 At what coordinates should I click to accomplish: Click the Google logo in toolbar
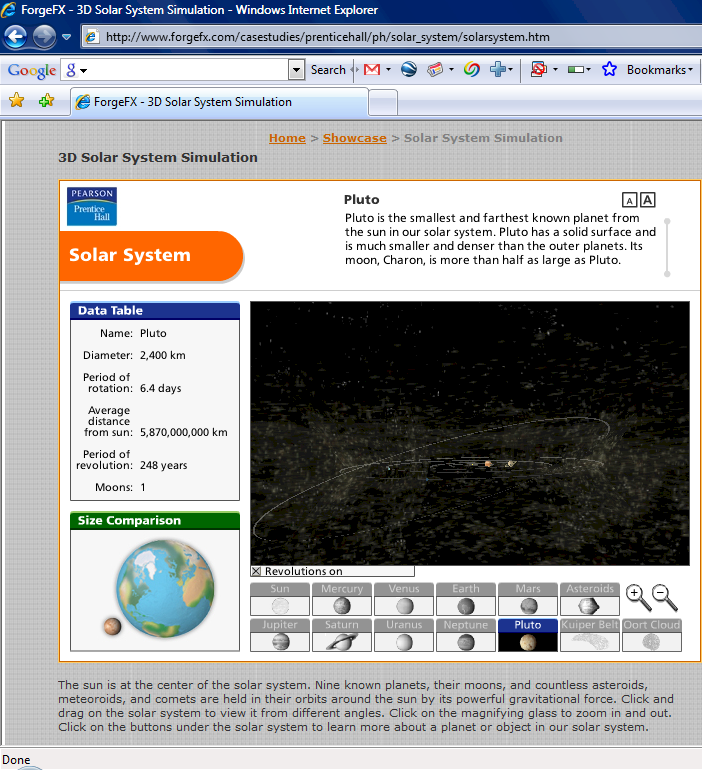click(x=32, y=71)
